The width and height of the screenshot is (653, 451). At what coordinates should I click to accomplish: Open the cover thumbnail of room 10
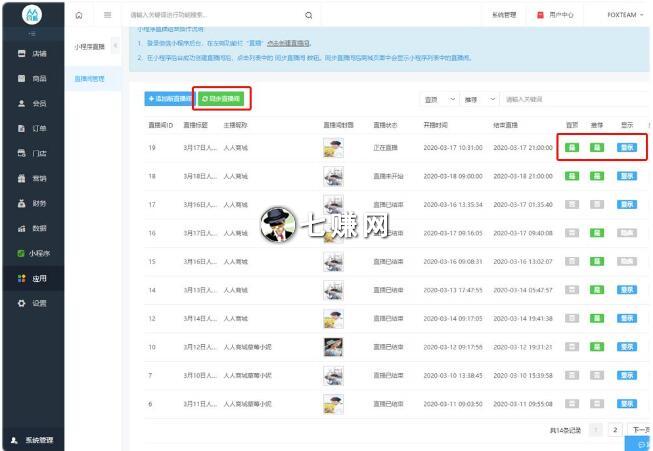click(x=333, y=347)
